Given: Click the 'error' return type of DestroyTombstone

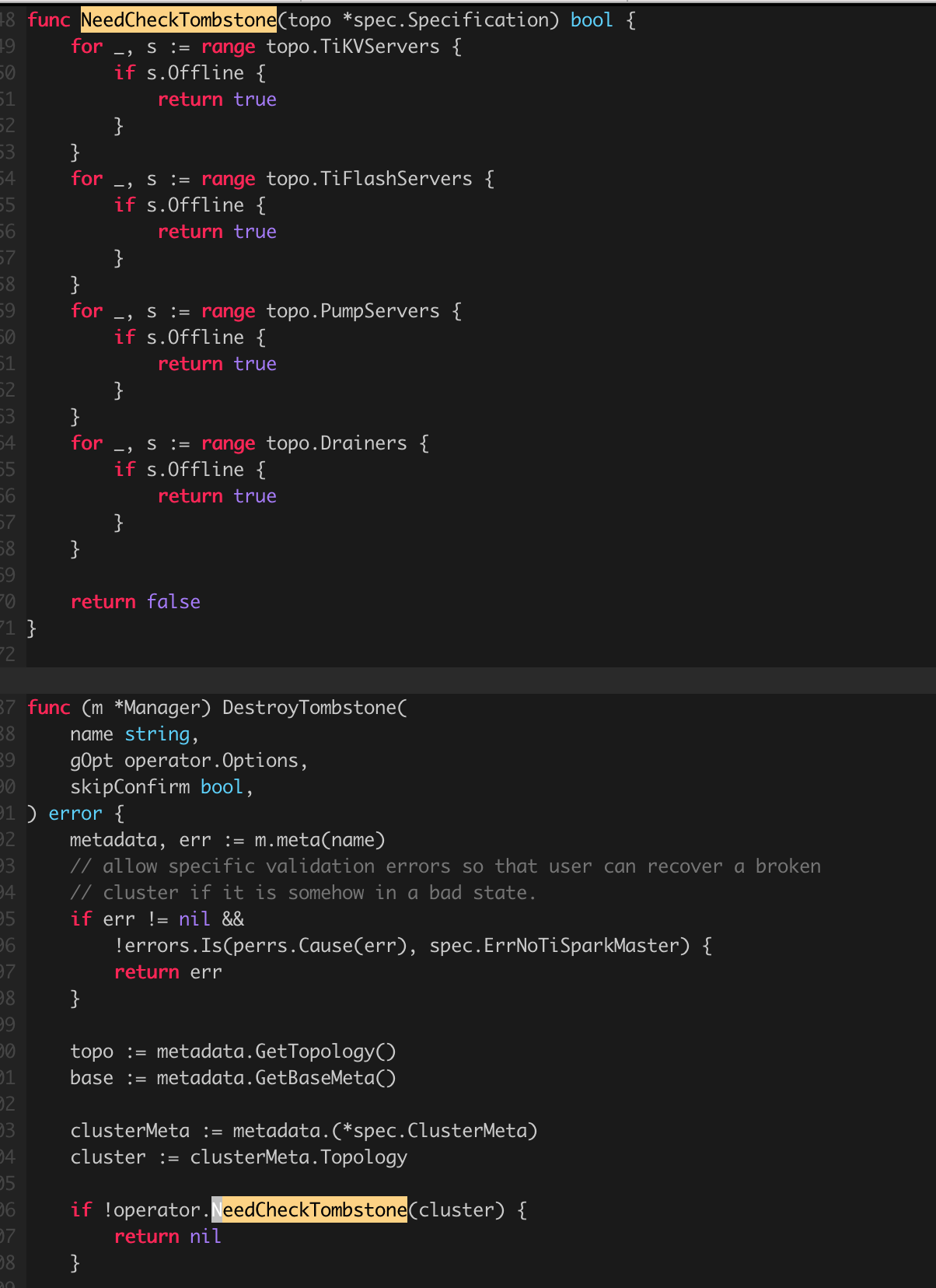Looking at the screenshot, I should (x=75, y=814).
